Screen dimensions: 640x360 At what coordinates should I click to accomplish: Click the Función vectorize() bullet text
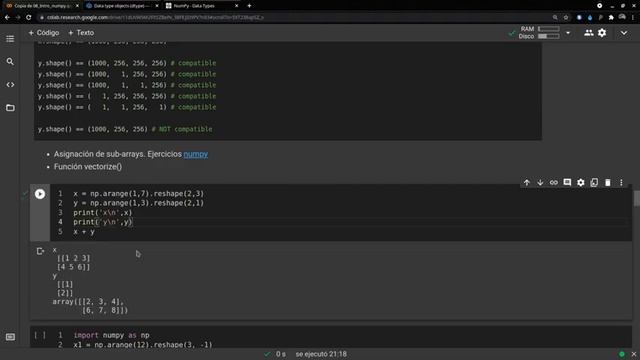88,167
